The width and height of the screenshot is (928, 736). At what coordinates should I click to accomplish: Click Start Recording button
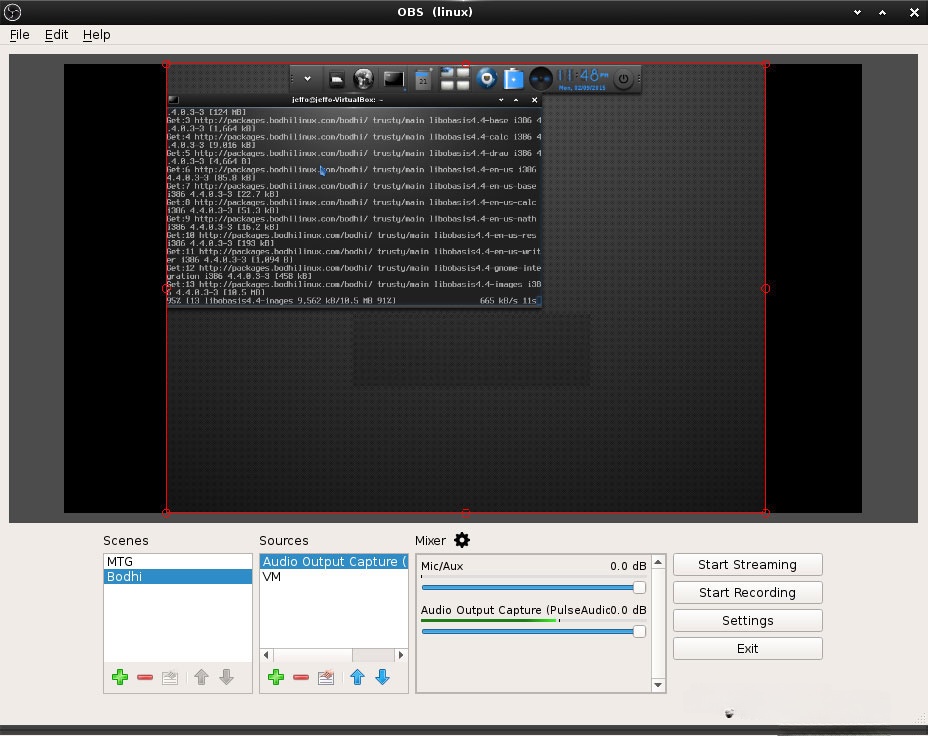click(x=747, y=592)
